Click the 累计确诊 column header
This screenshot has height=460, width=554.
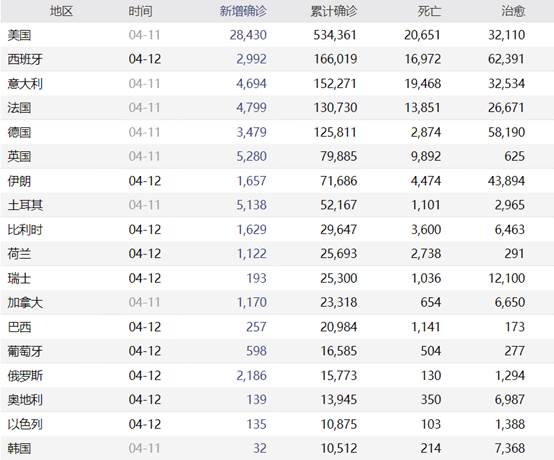[334, 11]
